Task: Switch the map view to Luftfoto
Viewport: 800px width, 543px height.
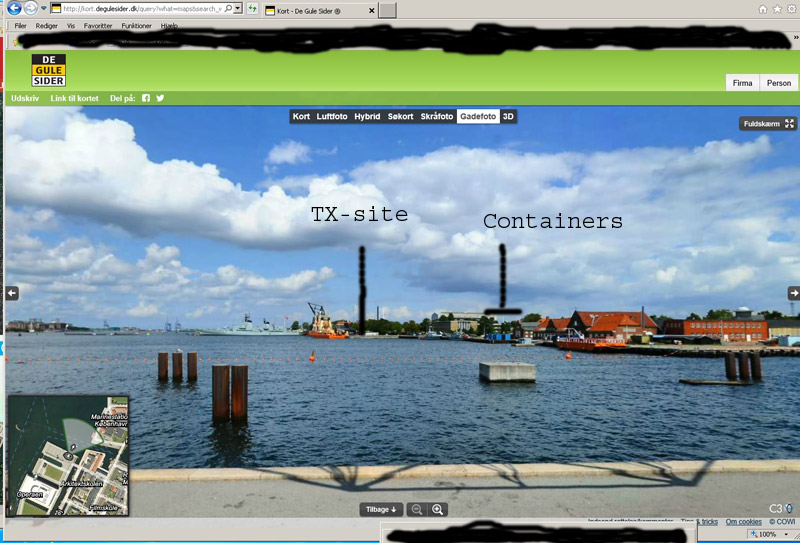Action: click(x=332, y=116)
